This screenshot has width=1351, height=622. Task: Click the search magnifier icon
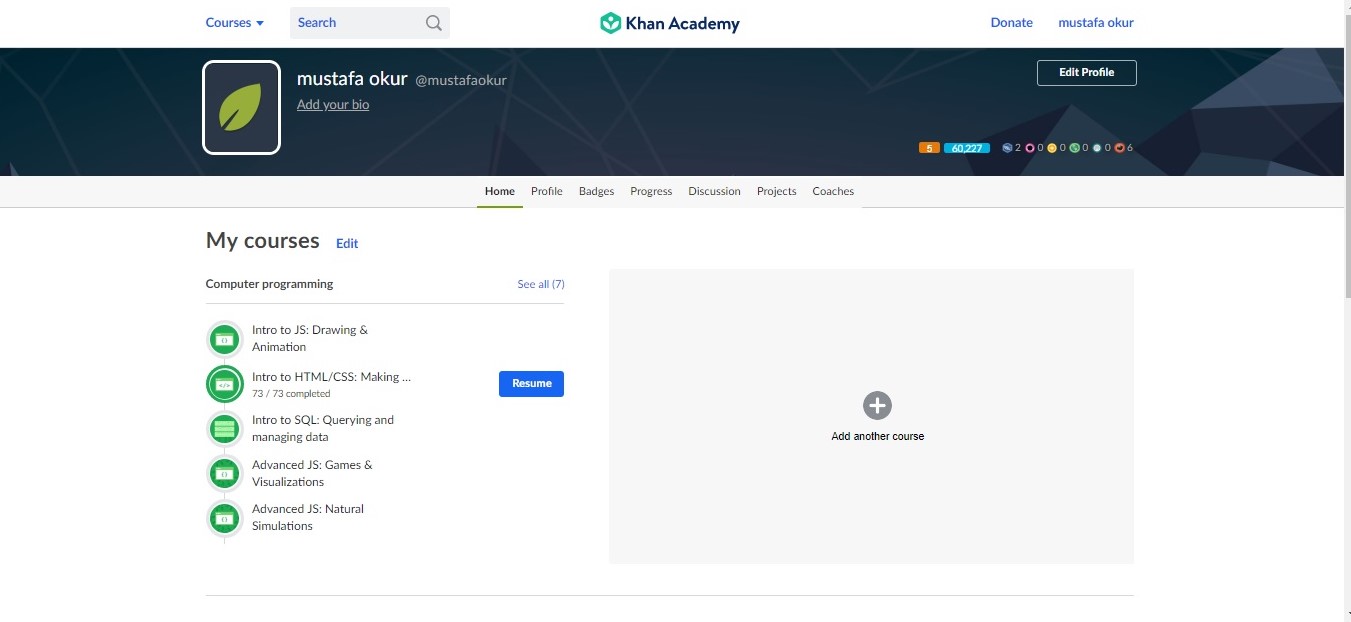[x=434, y=23]
